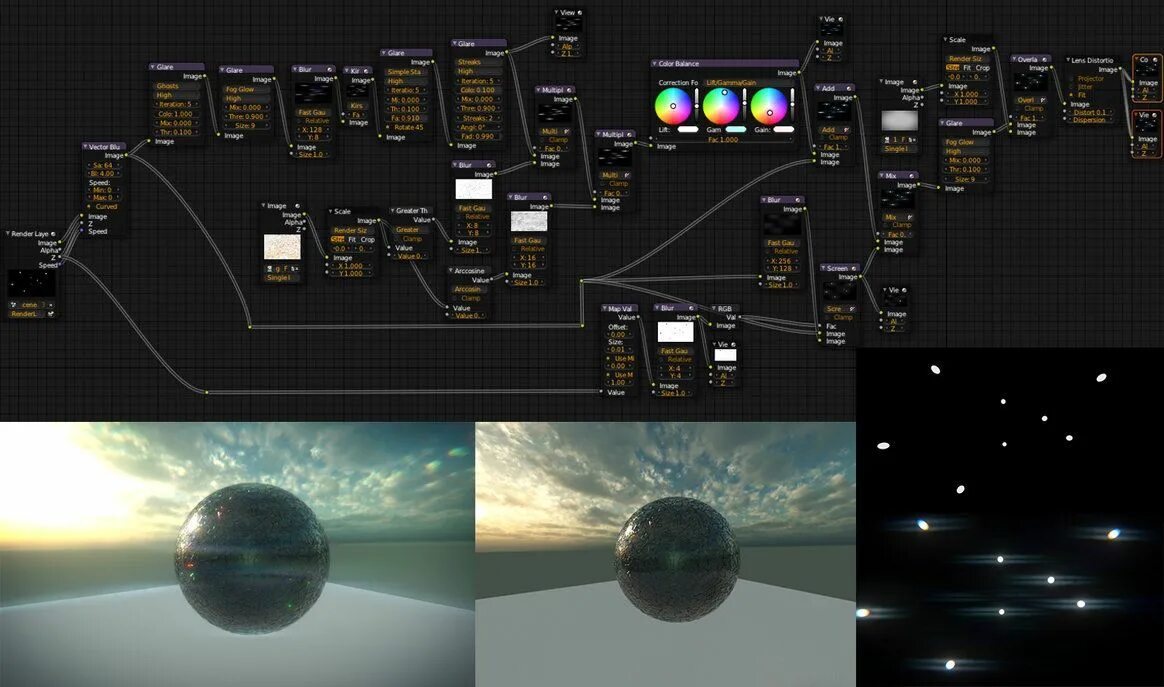The width and height of the screenshot is (1164, 687).
Task: Toggle preview icon on Blur node with X:16
Action: tap(543, 198)
